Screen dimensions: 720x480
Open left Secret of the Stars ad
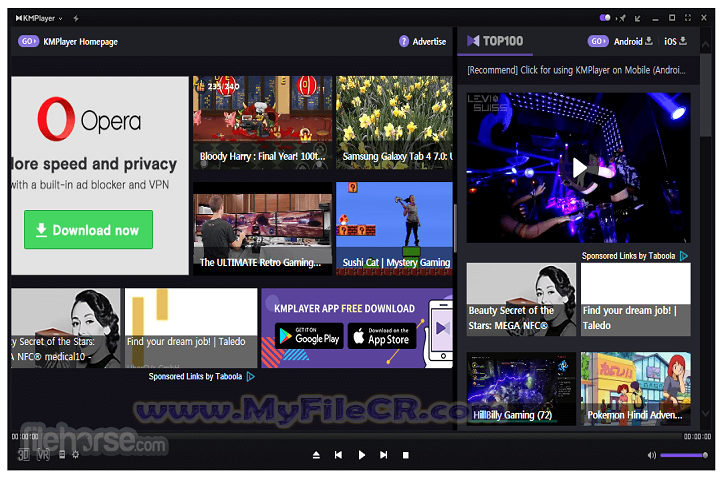[x=66, y=328]
